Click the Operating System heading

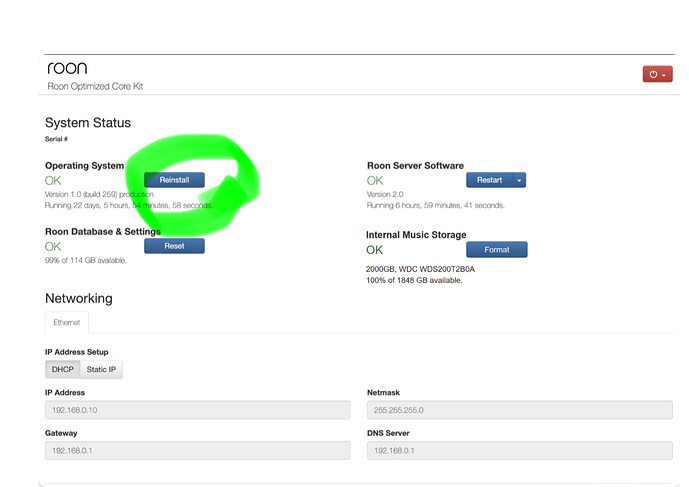click(x=84, y=166)
